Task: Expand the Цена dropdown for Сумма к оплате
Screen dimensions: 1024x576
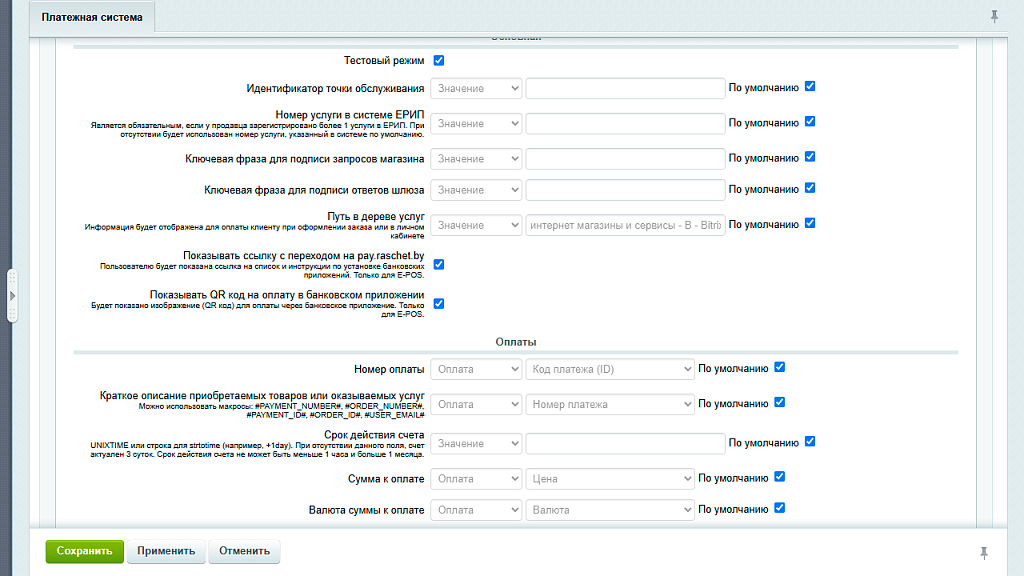Action: click(610, 480)
